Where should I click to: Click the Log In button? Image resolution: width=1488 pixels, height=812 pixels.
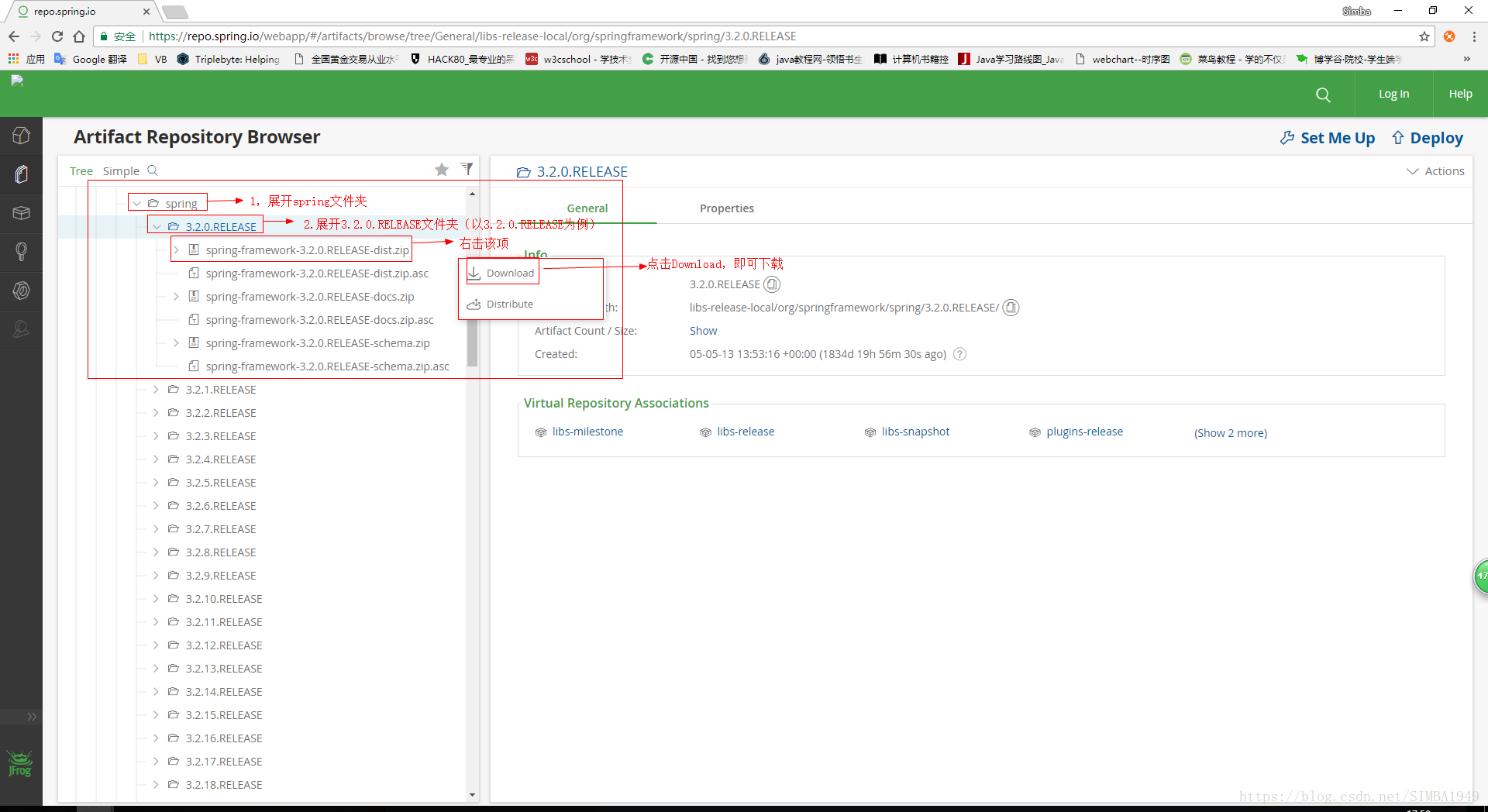tap(1393, 94)
